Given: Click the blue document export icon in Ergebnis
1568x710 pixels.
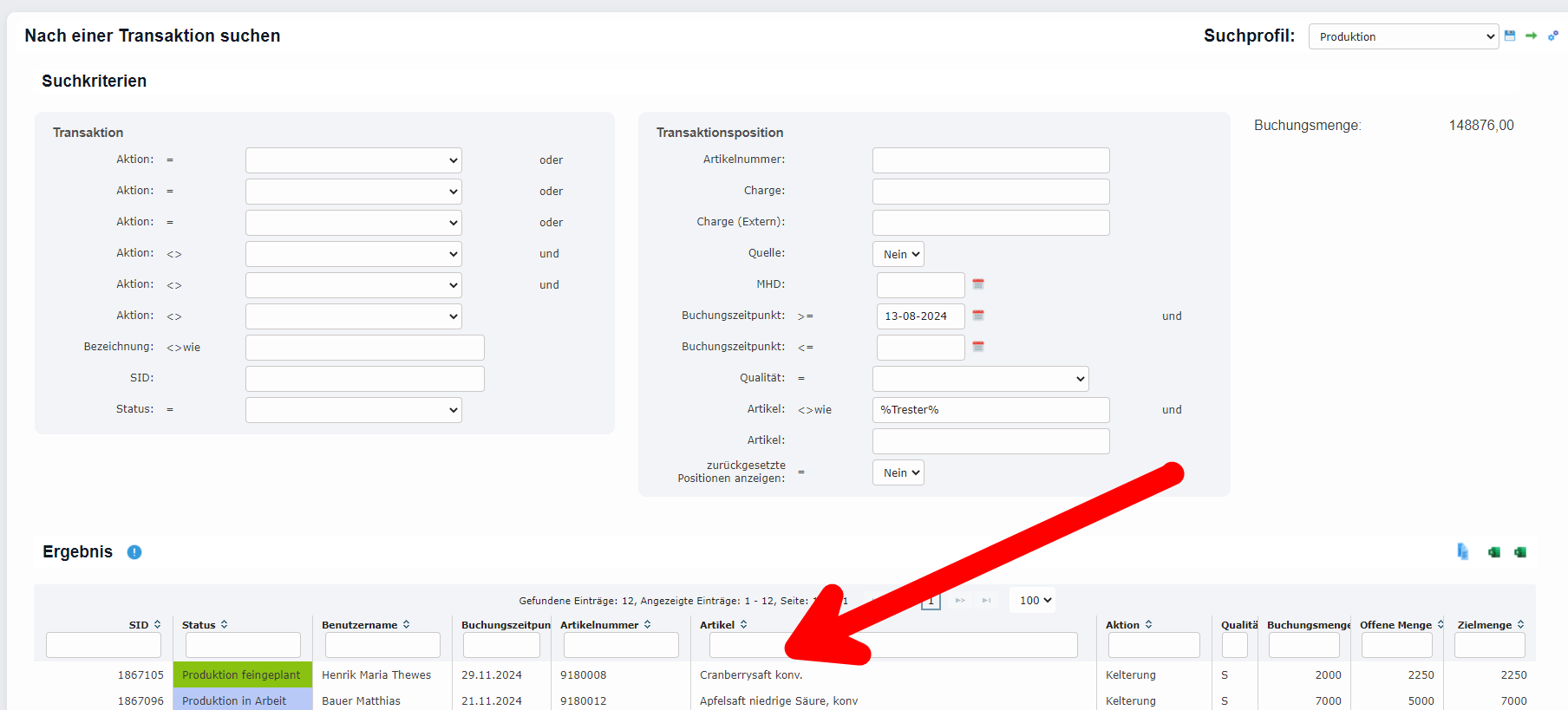Looking at the screenshot, I should click(1463, 551).
